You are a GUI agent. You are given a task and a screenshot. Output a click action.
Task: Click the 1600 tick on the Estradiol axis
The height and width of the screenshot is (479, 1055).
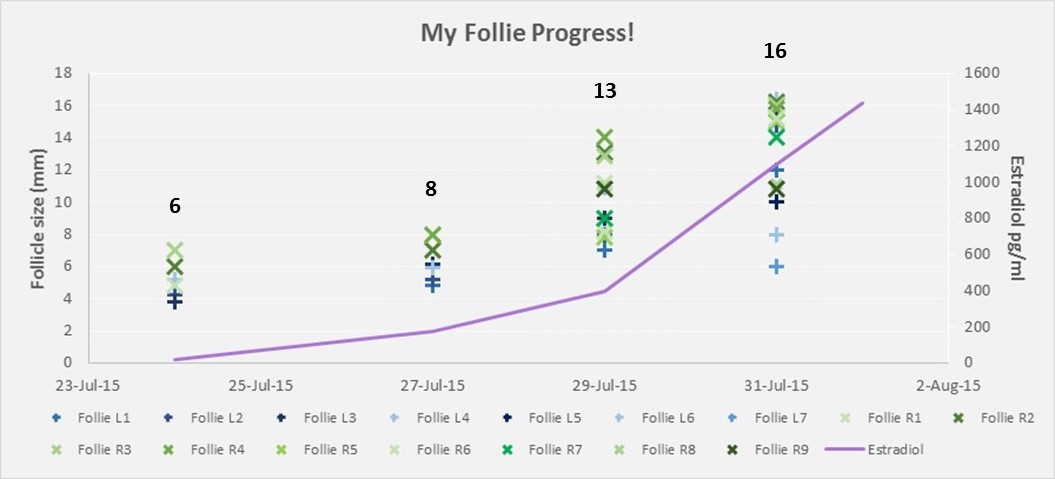(x=978, y=74)
